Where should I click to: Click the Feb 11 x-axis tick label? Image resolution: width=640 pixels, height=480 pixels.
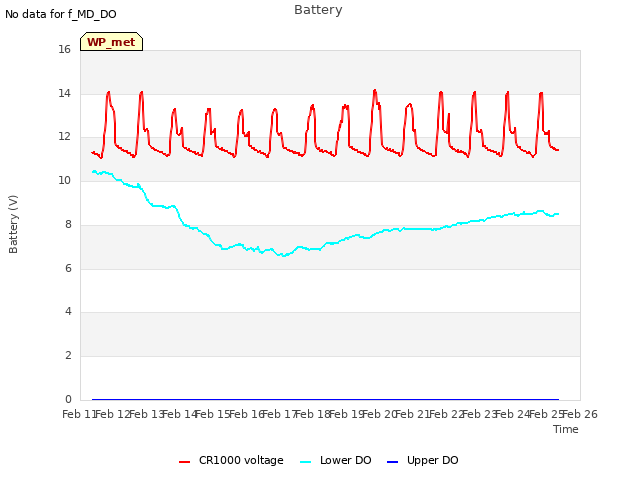pos(78,414)
